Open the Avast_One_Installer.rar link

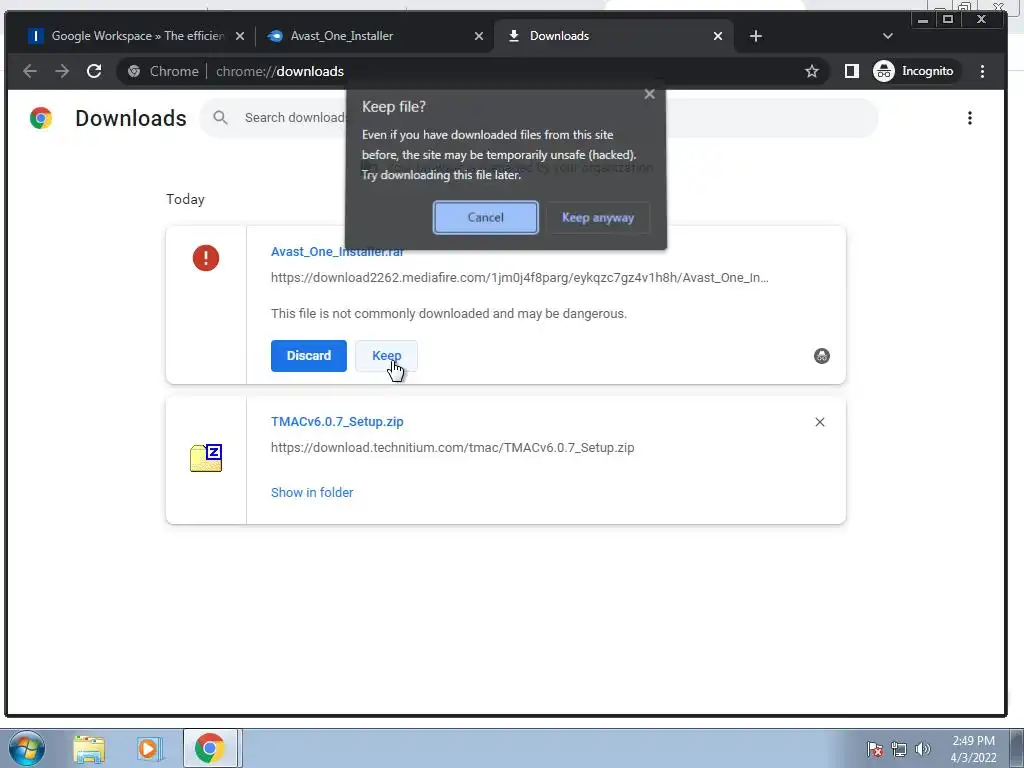click(337, 251)
